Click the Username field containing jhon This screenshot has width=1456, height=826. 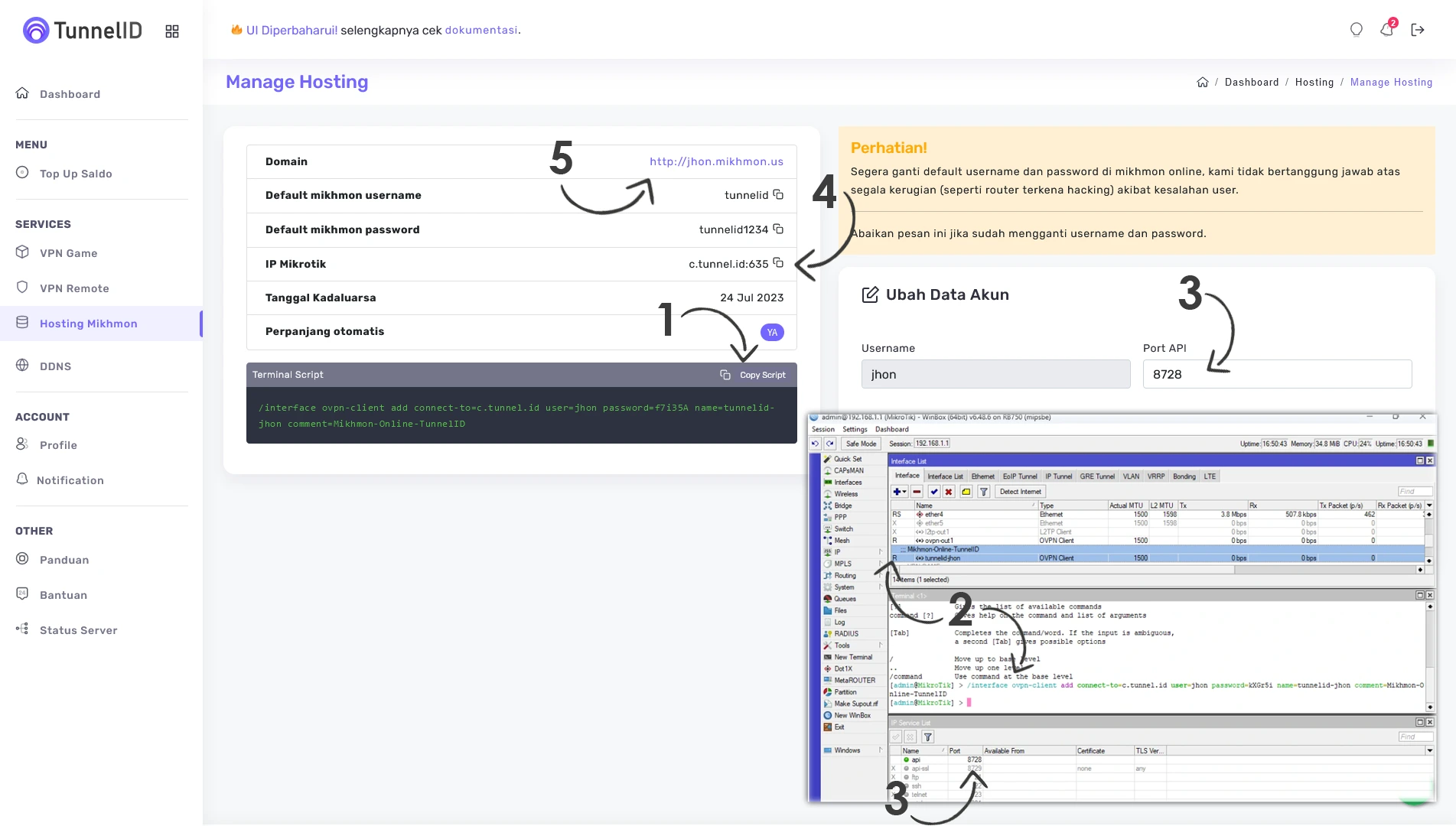[995, 374]
